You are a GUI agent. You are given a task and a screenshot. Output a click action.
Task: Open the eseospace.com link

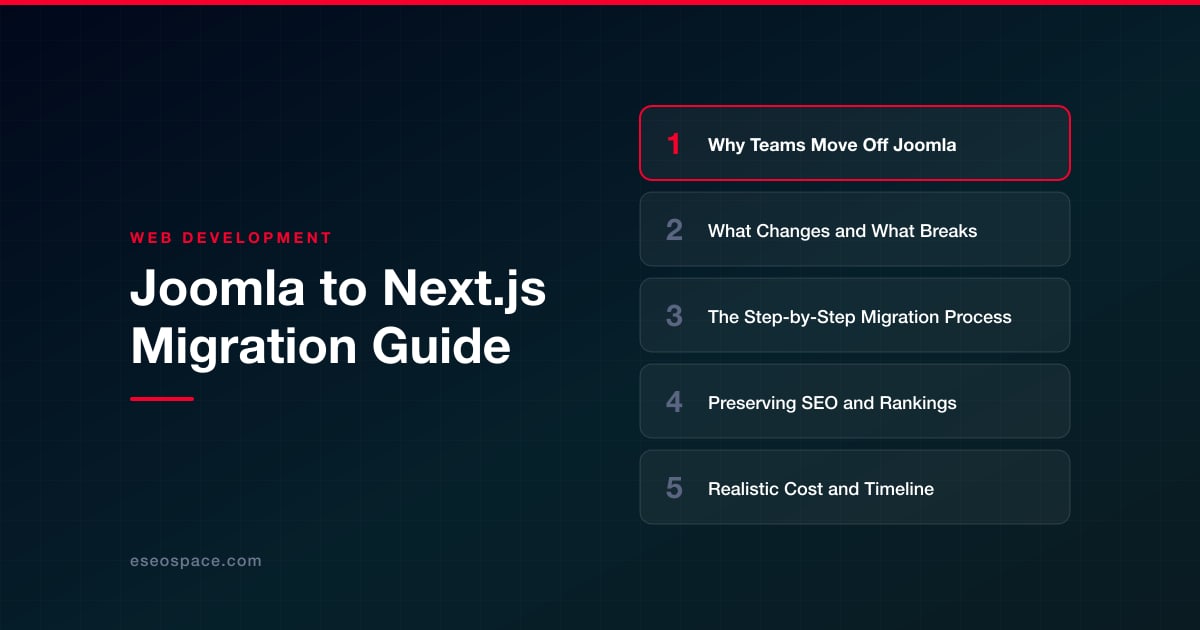(x=196, y=561)
